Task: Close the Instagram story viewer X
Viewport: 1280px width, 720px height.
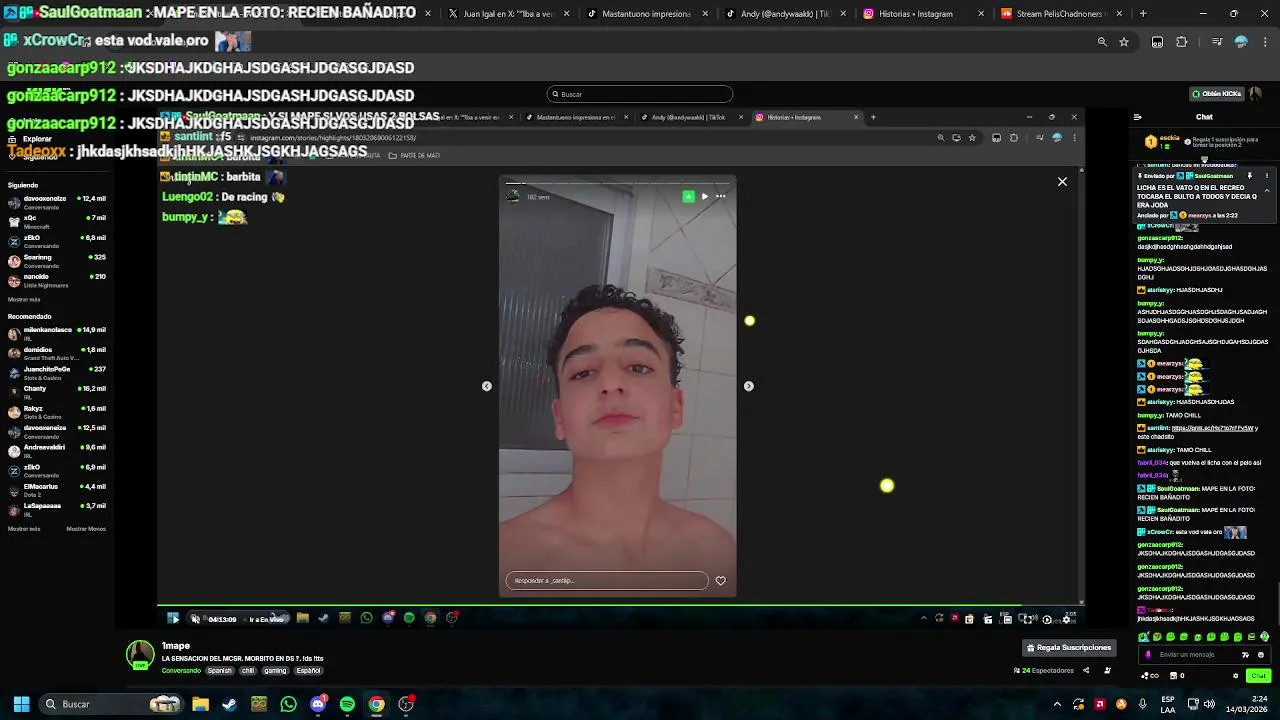Action: [1062, 182]
